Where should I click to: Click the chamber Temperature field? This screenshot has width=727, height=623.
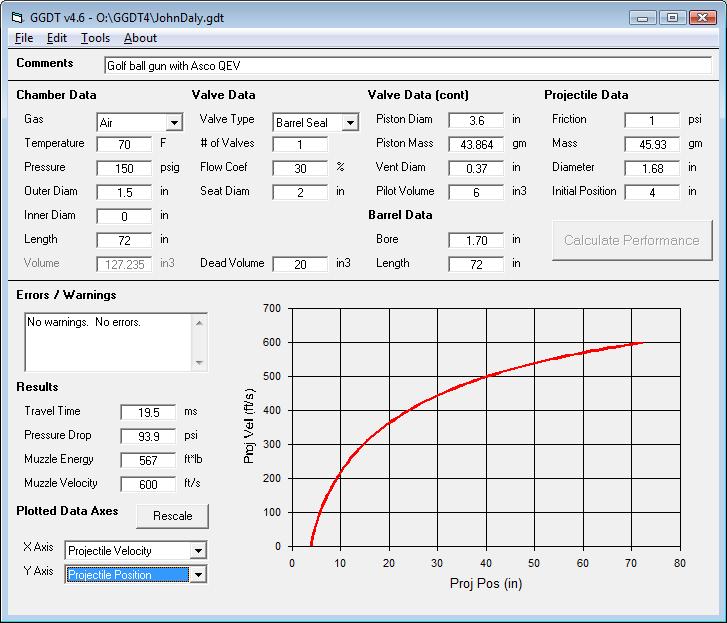[x=124, y=145]
